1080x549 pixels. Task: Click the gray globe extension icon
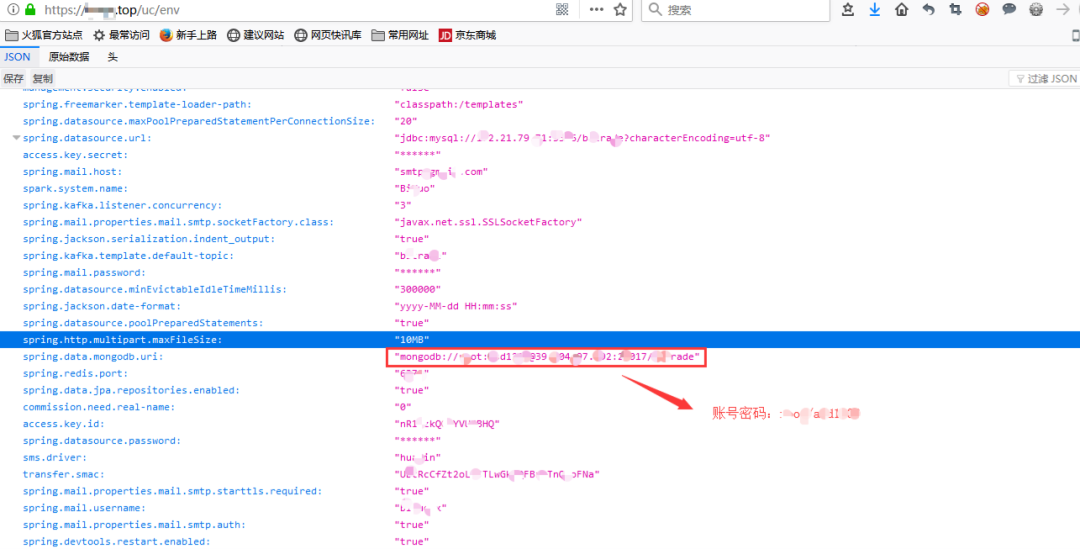pos(1036,10)
